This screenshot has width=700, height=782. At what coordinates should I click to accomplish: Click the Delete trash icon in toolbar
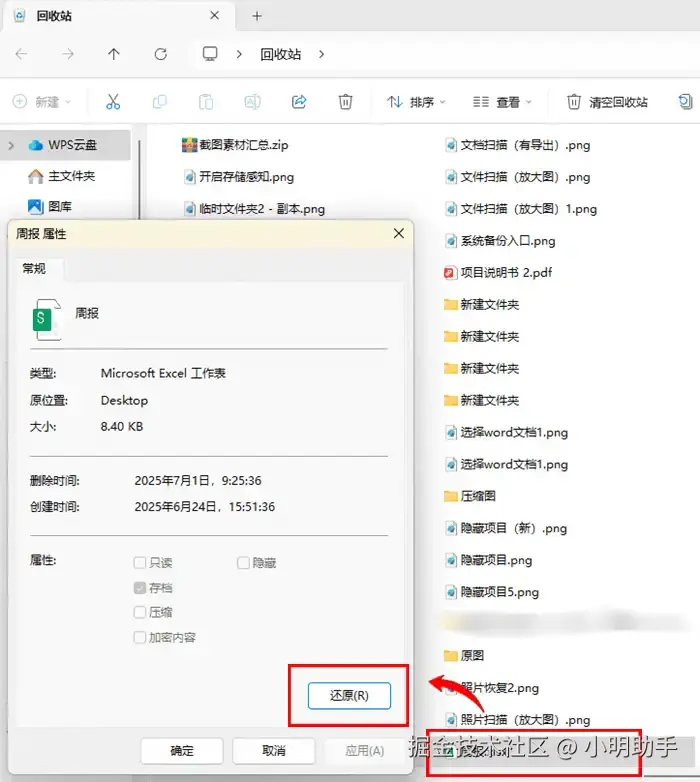(345, 102)
